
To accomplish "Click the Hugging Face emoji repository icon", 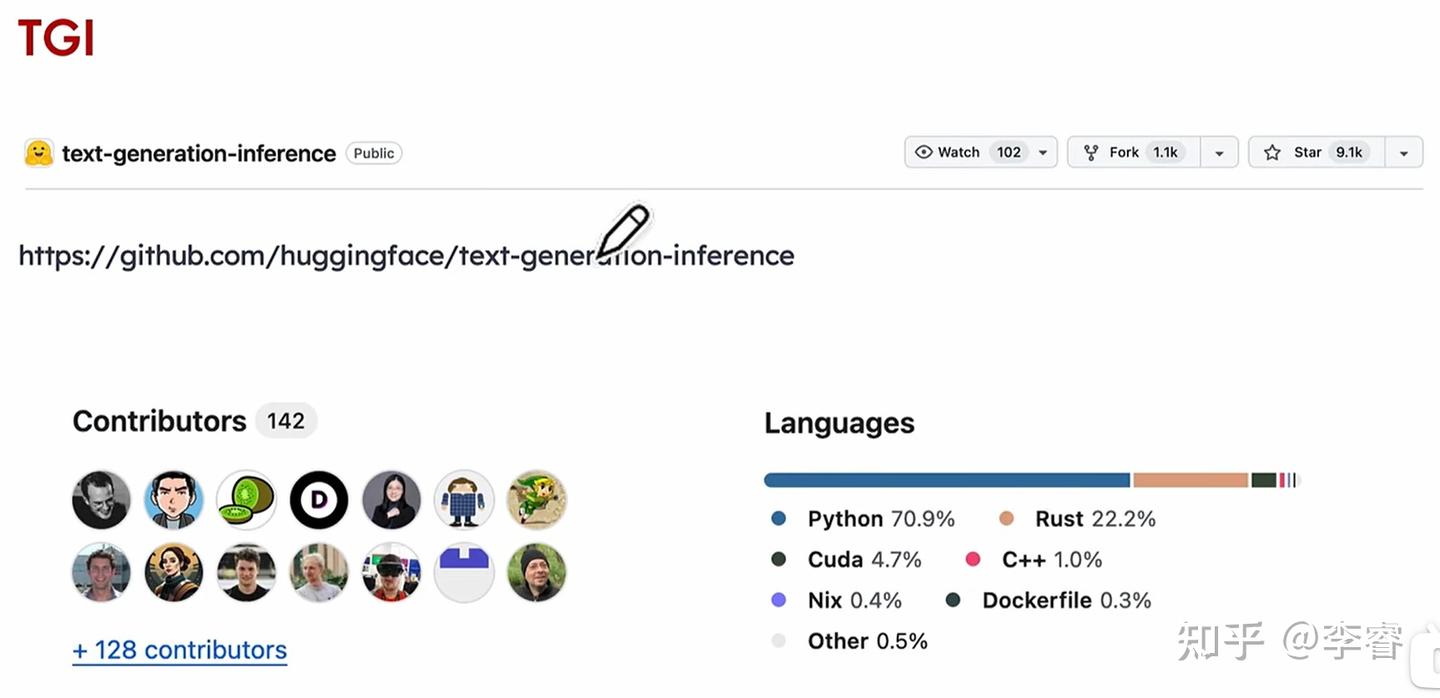I will tap(39, 153).
